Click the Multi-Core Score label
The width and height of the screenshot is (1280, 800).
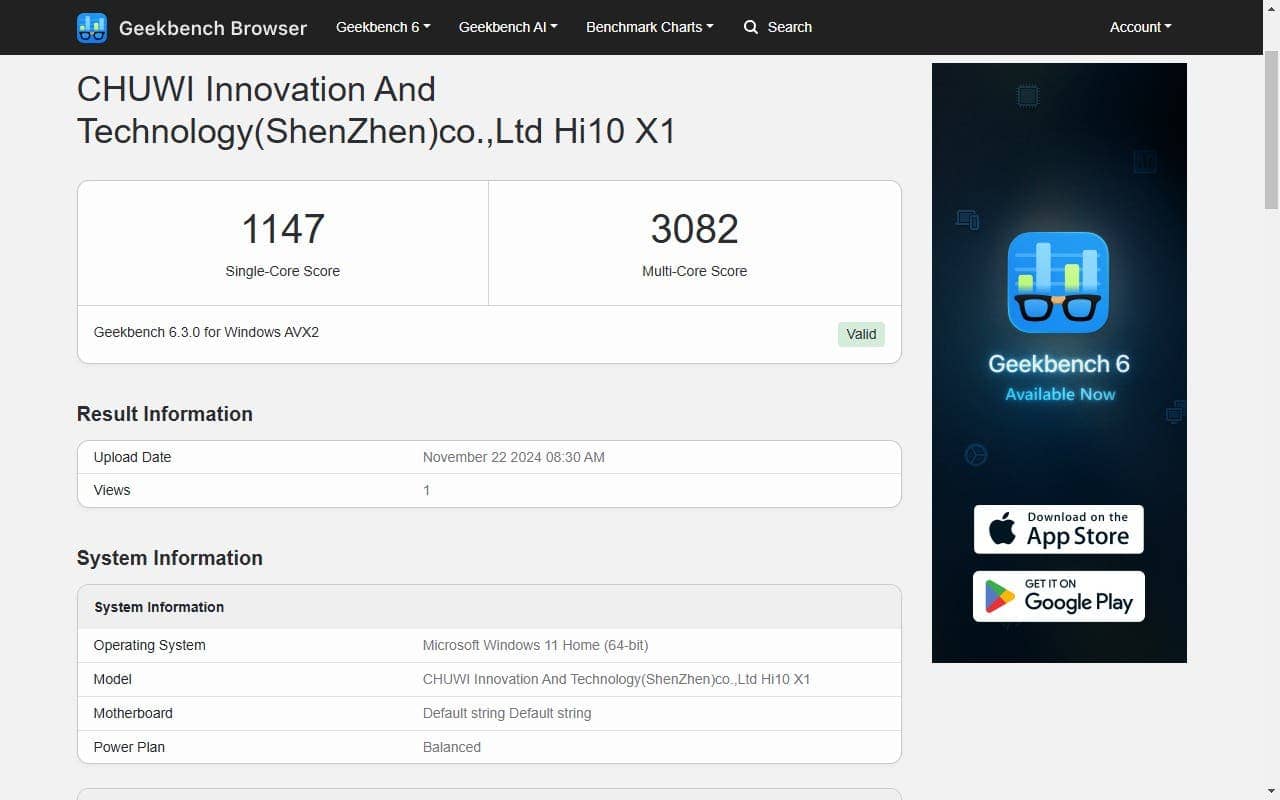tap(694, 271)
